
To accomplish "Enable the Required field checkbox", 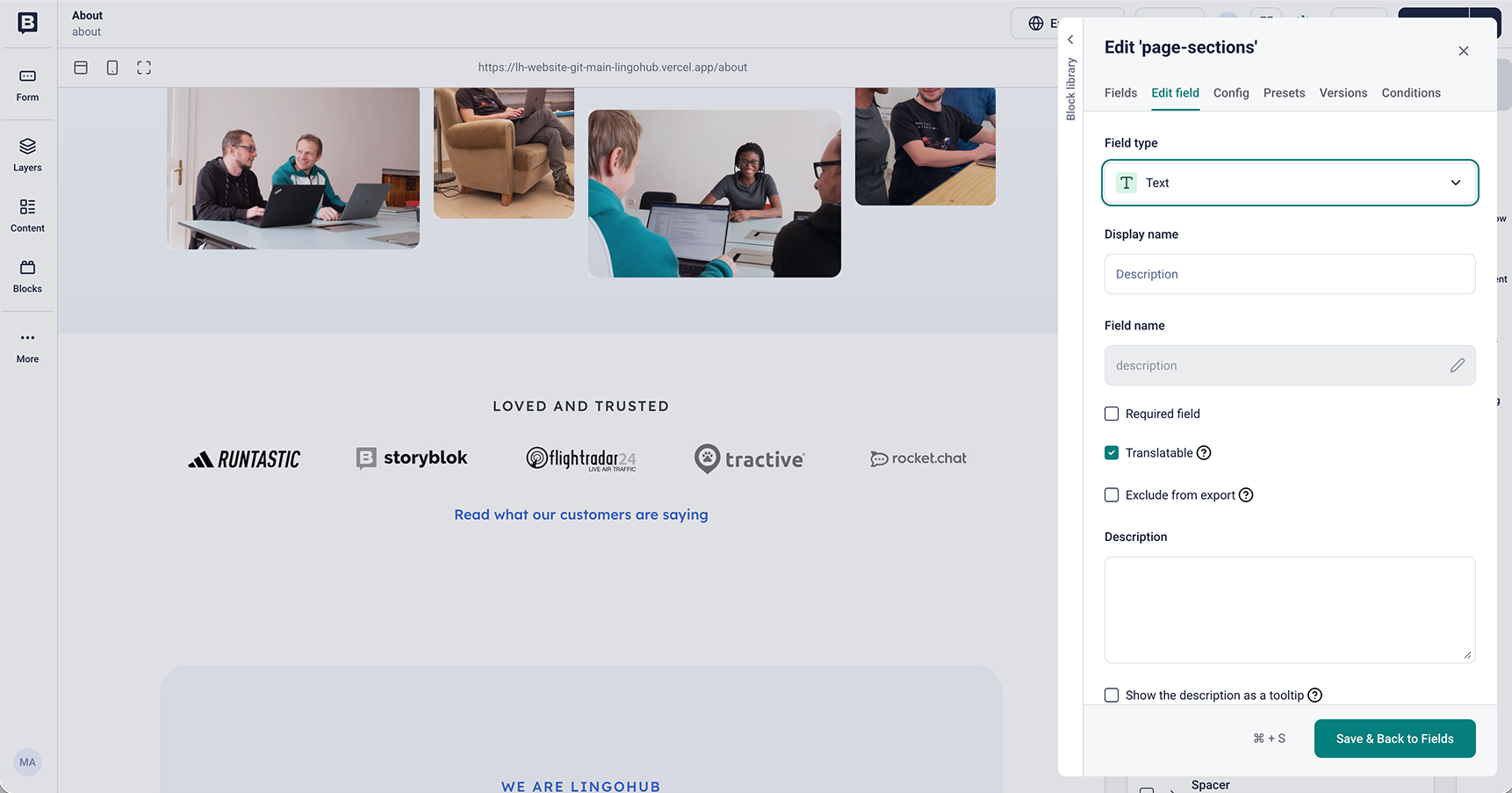I will [x=1112, y=414].
